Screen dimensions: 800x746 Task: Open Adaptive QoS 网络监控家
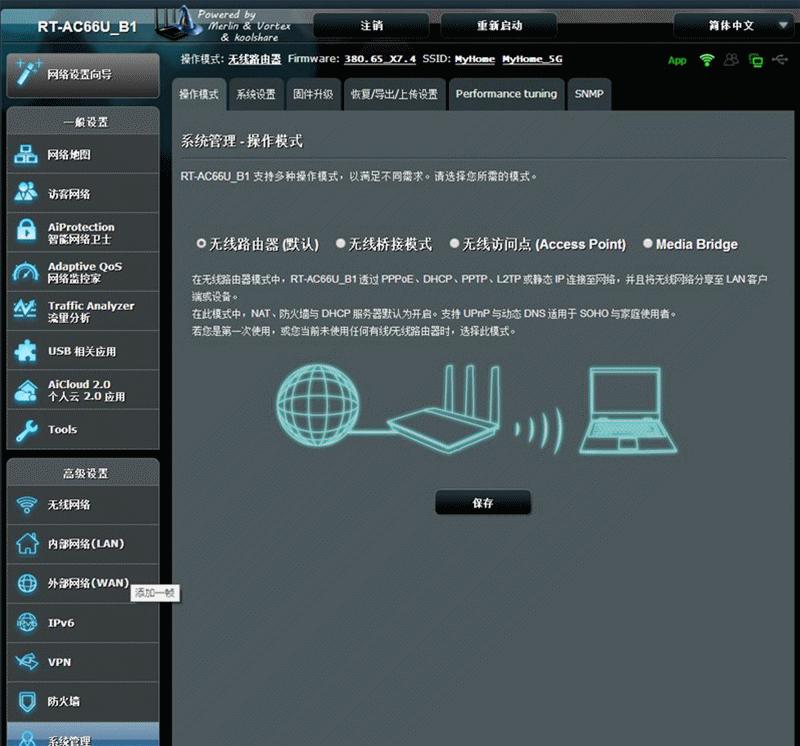point(70,272)
